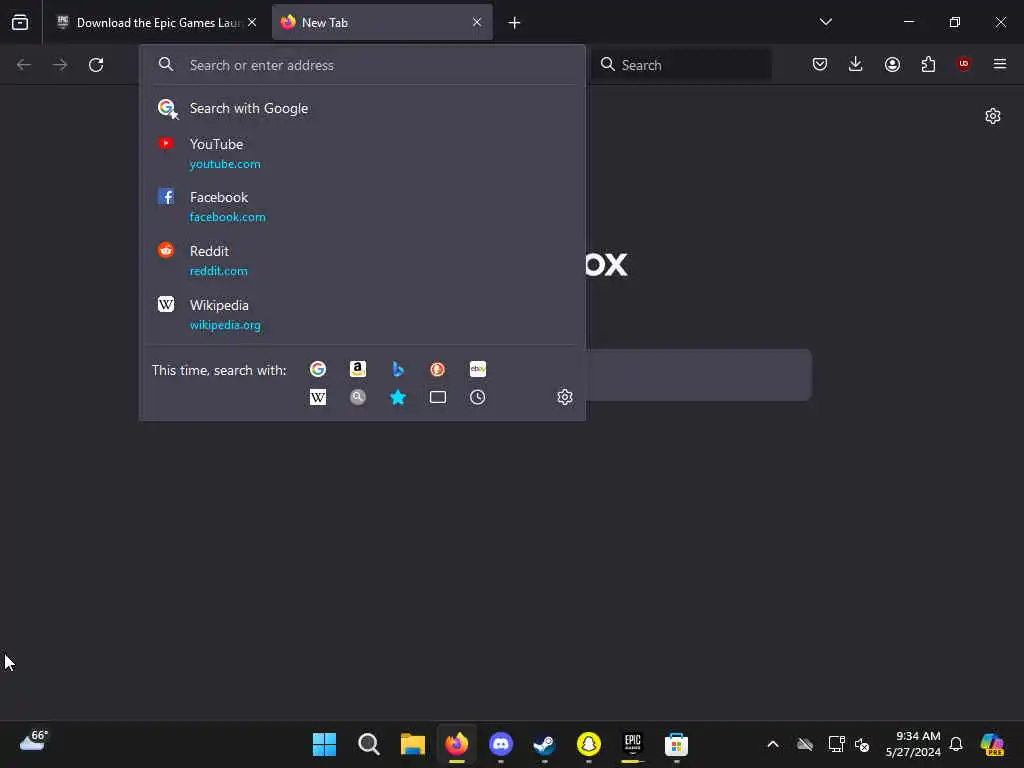Screen dimensions: 1024x768
Task: Personalize new tab with gear icon
Action: click(993, 116)
